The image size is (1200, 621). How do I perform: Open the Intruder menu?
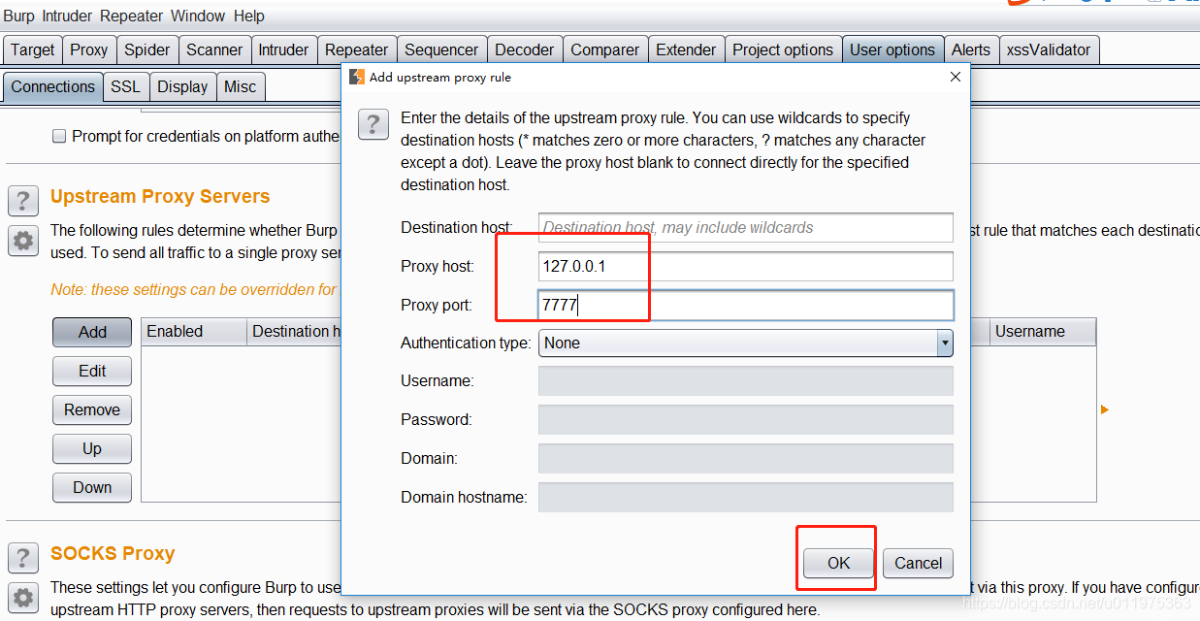[68, 16]
